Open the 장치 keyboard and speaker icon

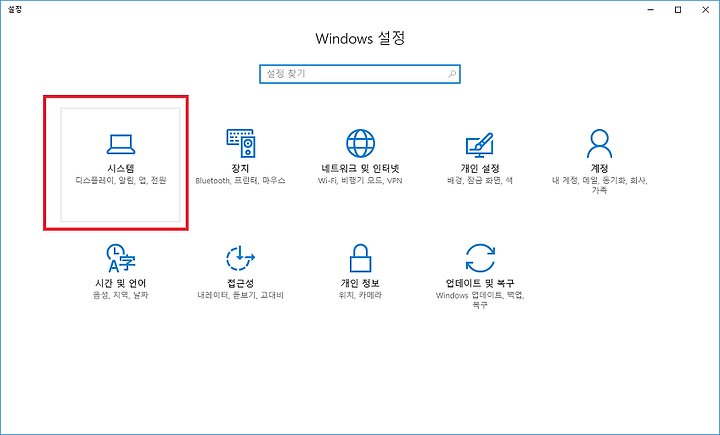pos(241,143)
